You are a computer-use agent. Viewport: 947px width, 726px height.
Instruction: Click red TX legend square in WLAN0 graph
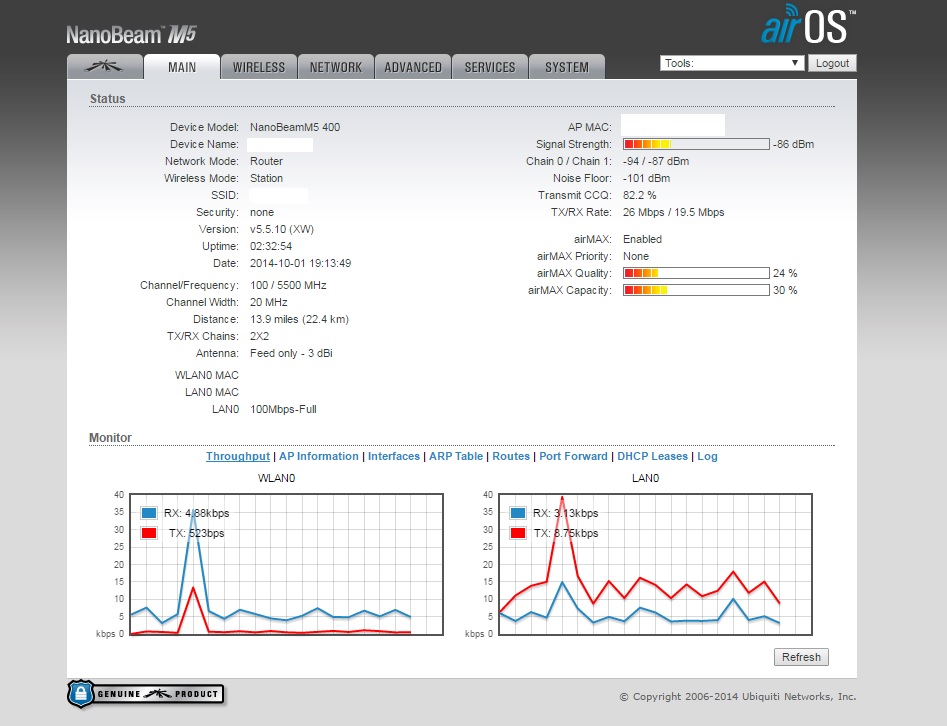point(149,533)
